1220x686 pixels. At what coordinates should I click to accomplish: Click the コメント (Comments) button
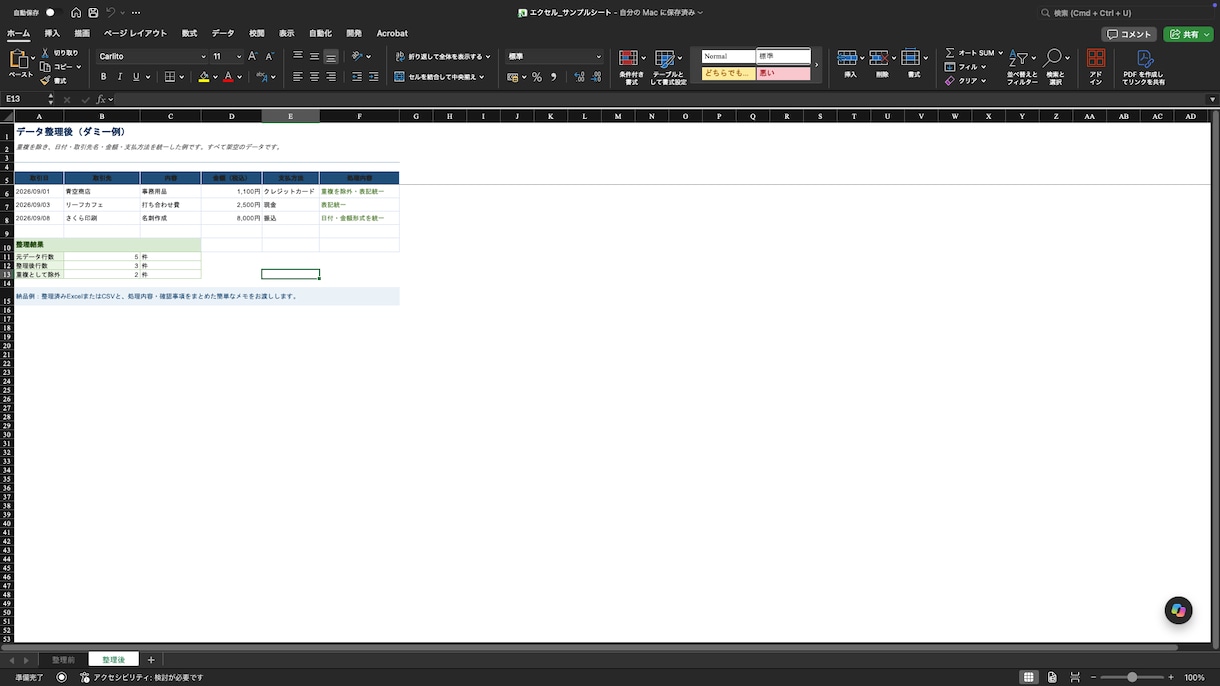point(1130,34)
